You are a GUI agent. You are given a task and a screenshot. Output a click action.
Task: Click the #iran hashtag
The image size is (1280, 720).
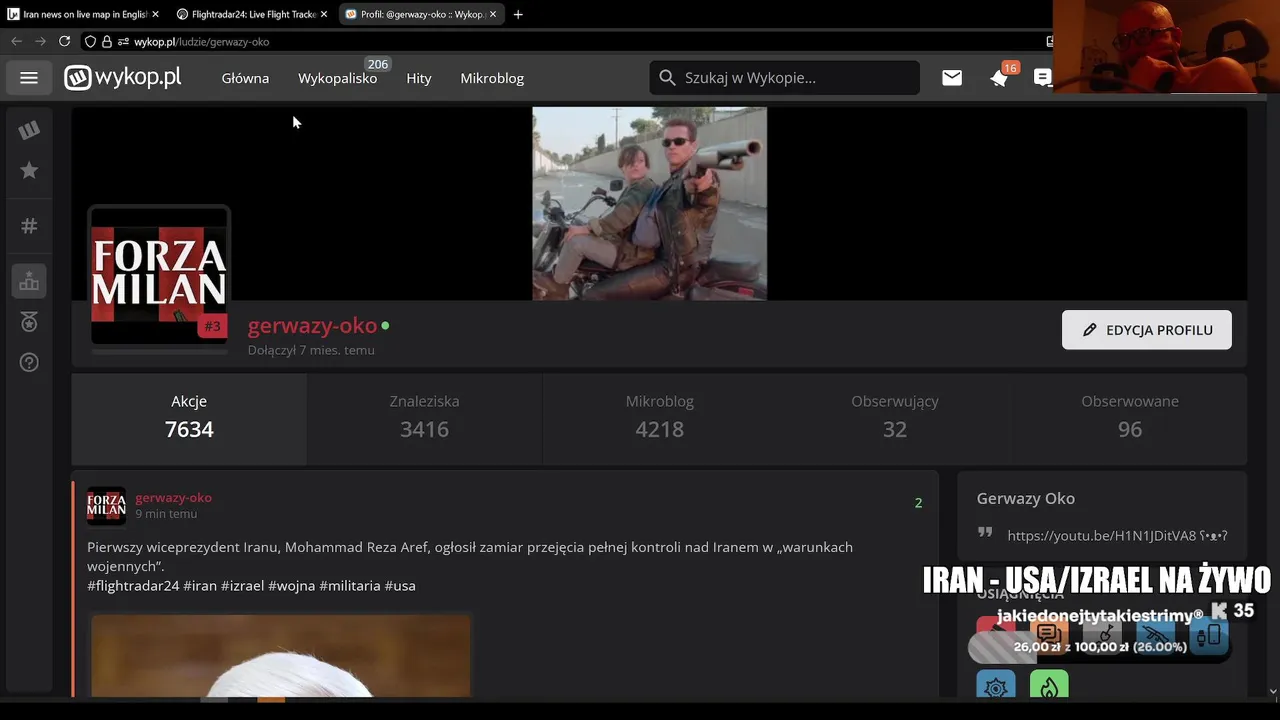pos(200,585)
